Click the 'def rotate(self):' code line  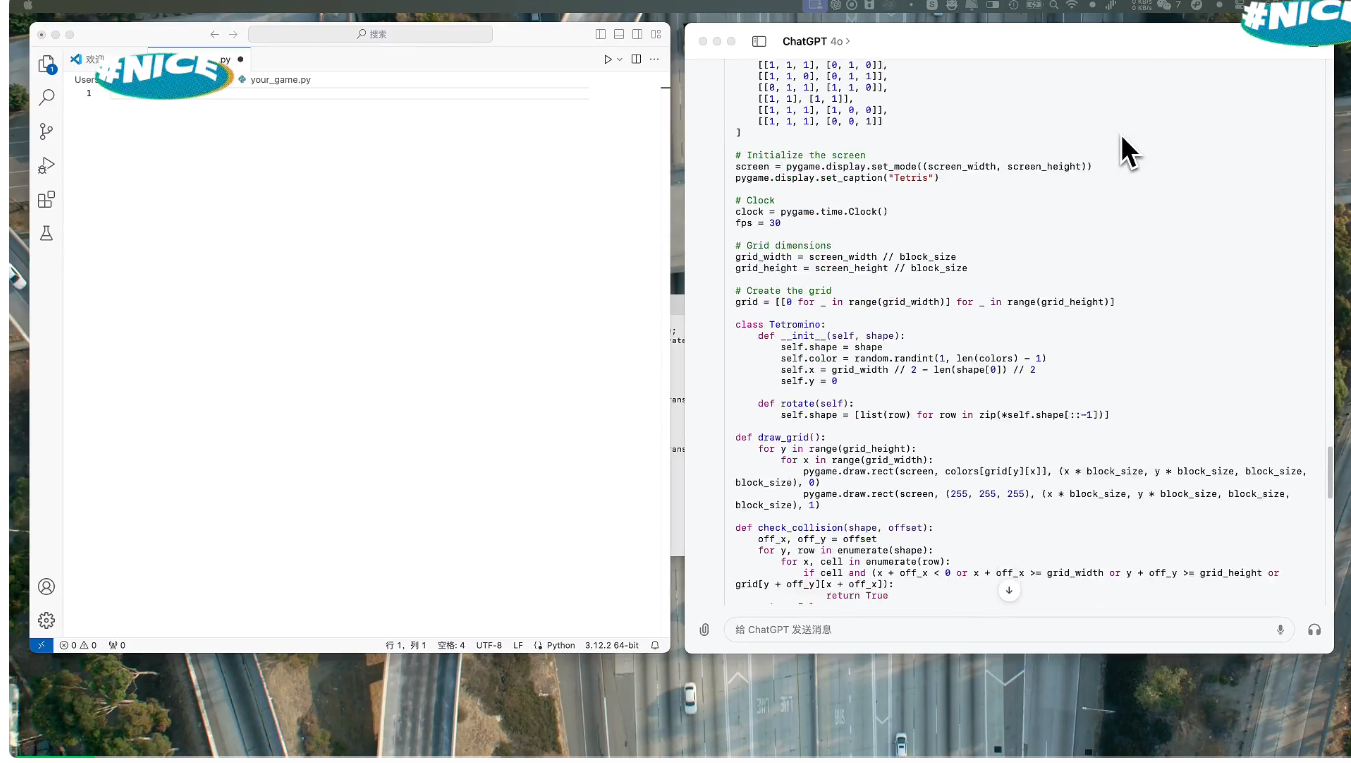coord(806,404)
